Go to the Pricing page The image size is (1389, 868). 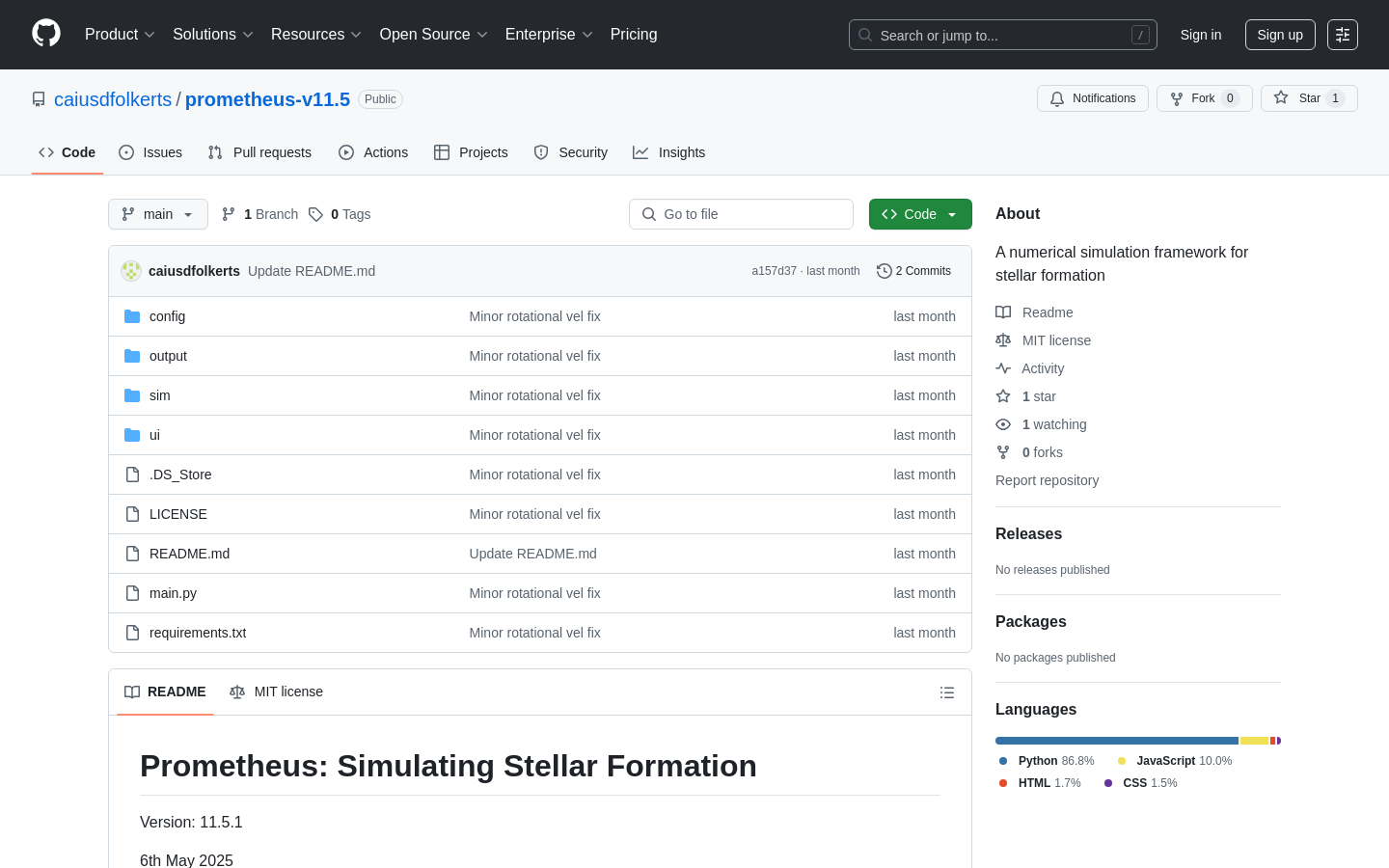point(634,35)
